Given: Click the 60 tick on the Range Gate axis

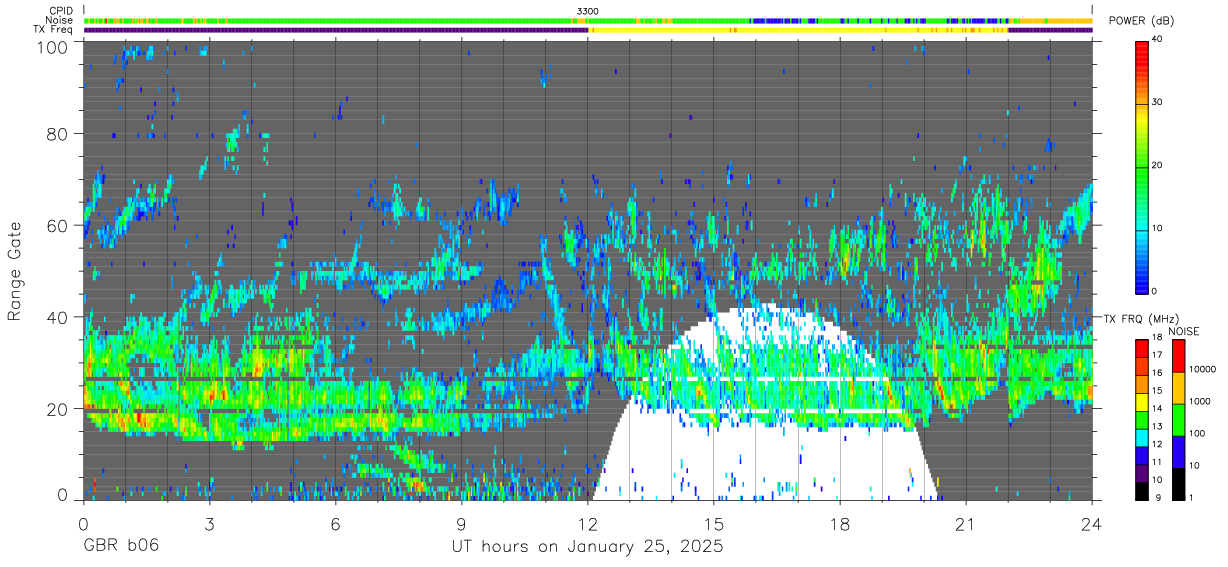Looking at the screenshot, I should 56,225.
